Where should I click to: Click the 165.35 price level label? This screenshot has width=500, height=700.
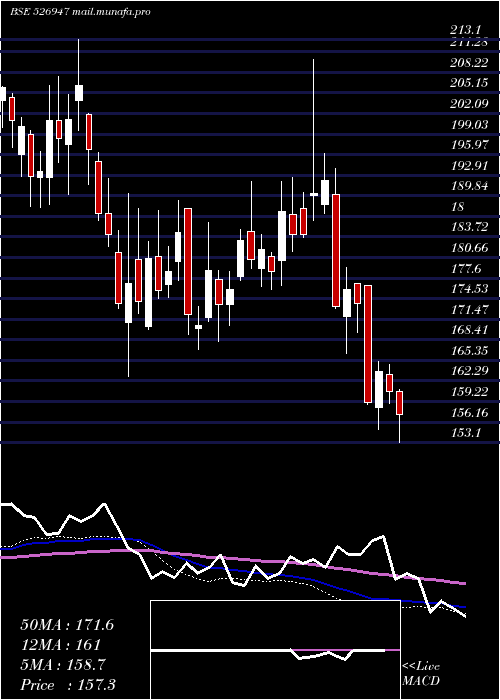[469, 351]
